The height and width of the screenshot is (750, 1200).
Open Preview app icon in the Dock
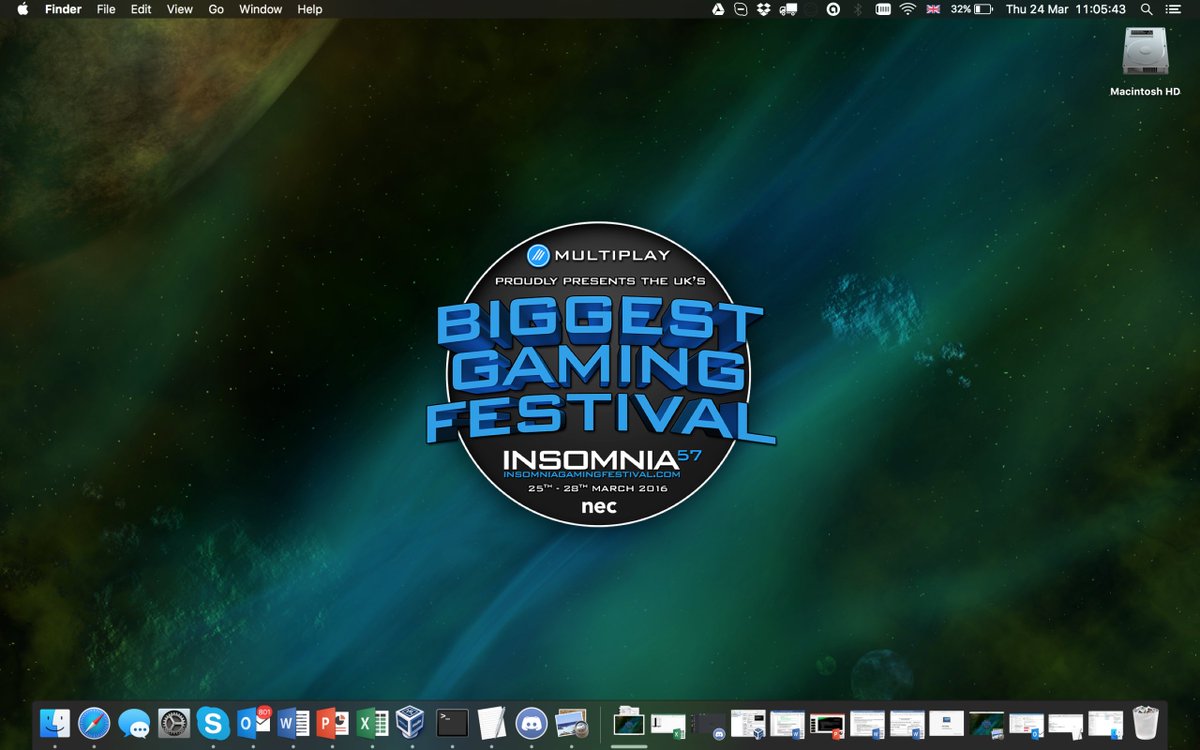(571, 722)
